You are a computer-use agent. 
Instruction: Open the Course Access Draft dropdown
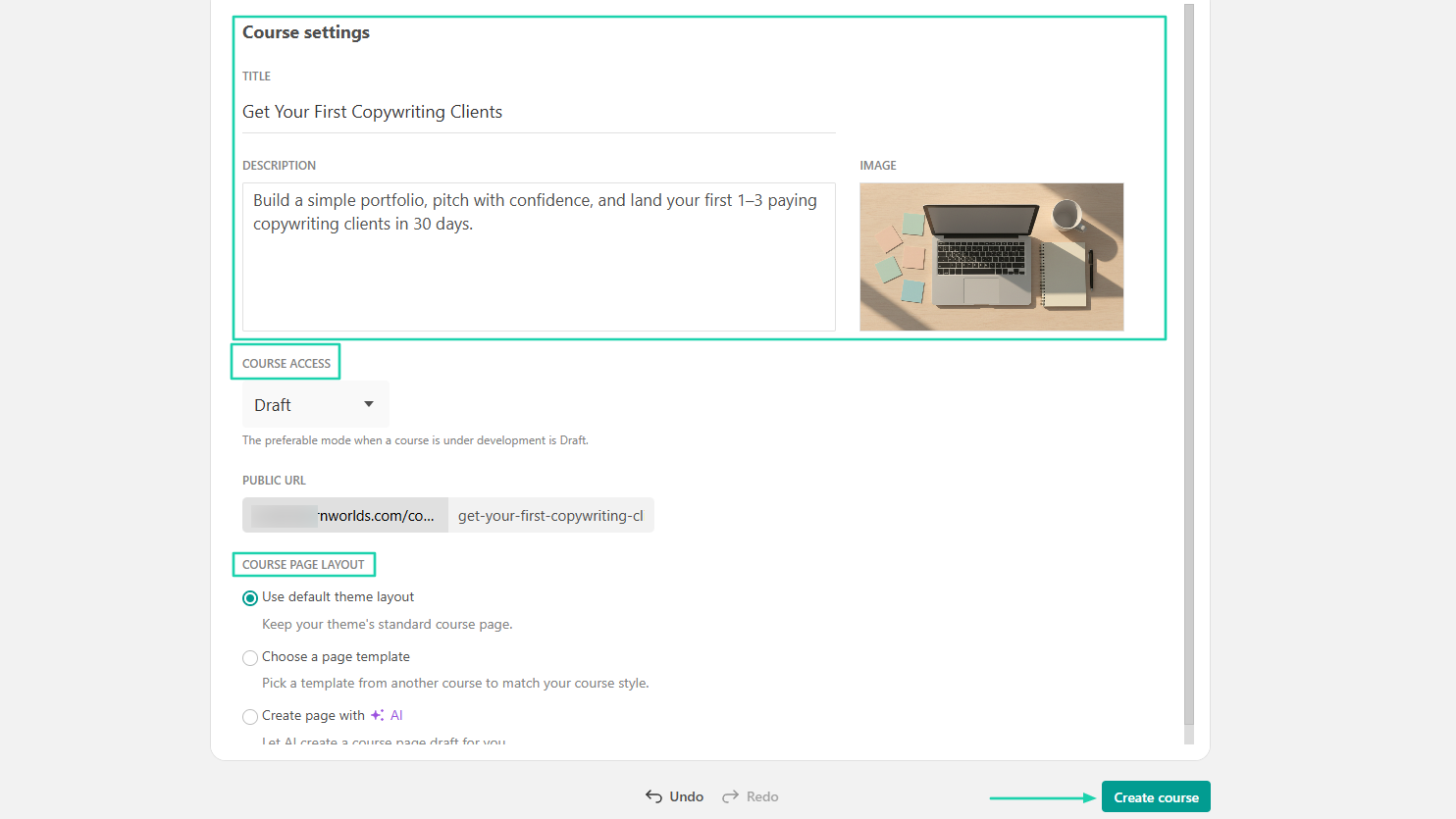315,404
